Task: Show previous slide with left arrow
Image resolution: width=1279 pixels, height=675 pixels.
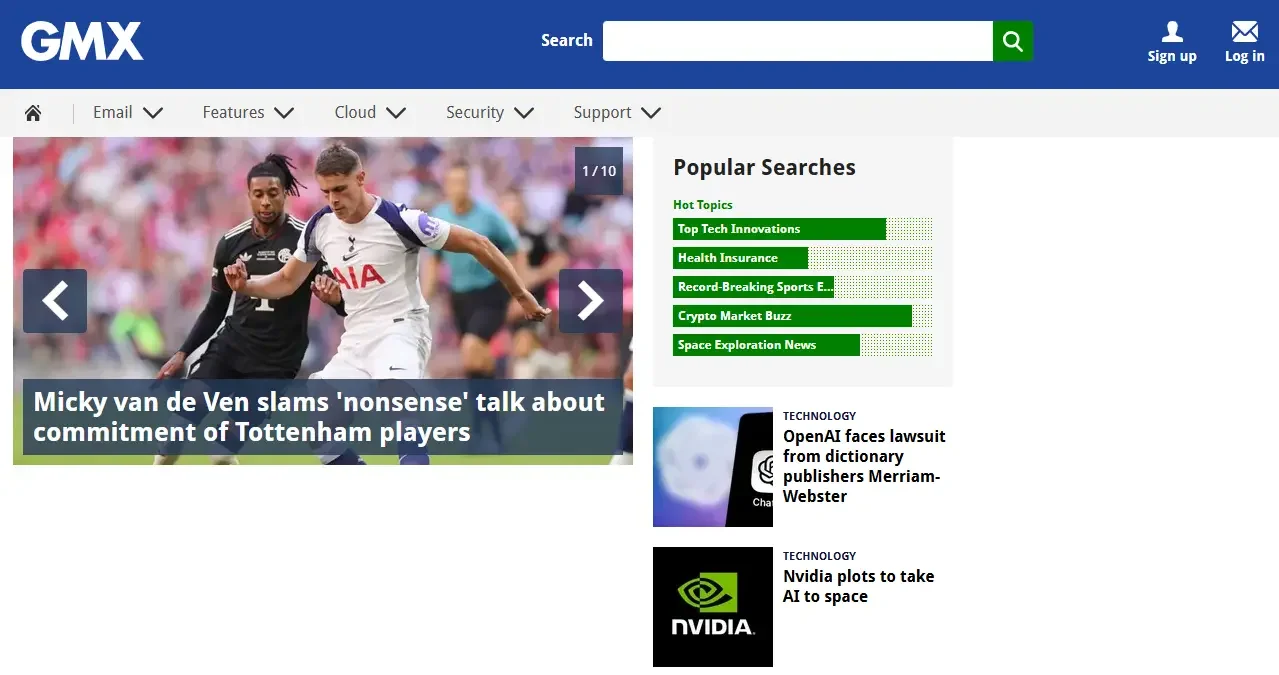Action: tap(55, 301)
